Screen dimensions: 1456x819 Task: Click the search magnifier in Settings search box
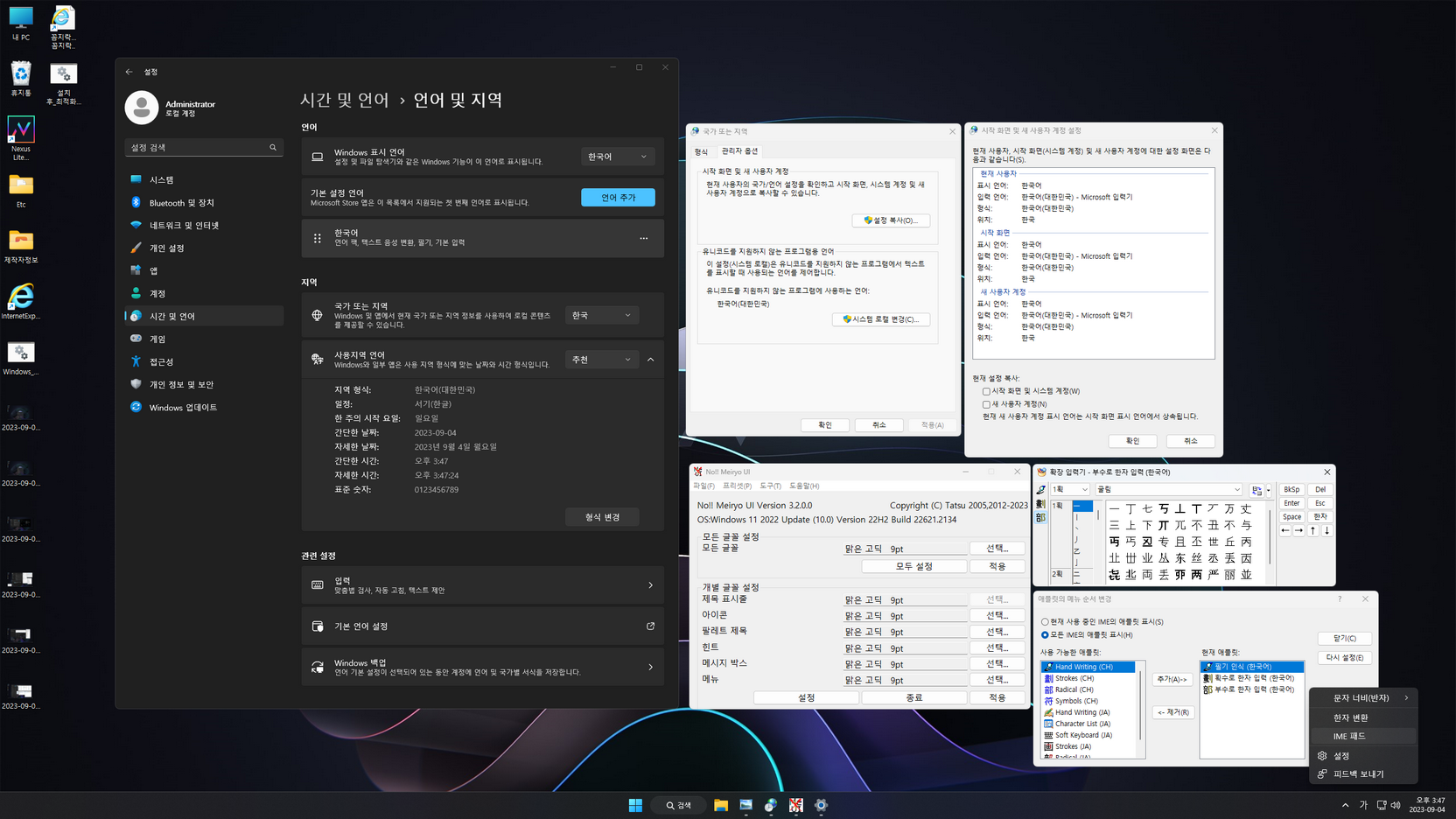tap(273, 148)
